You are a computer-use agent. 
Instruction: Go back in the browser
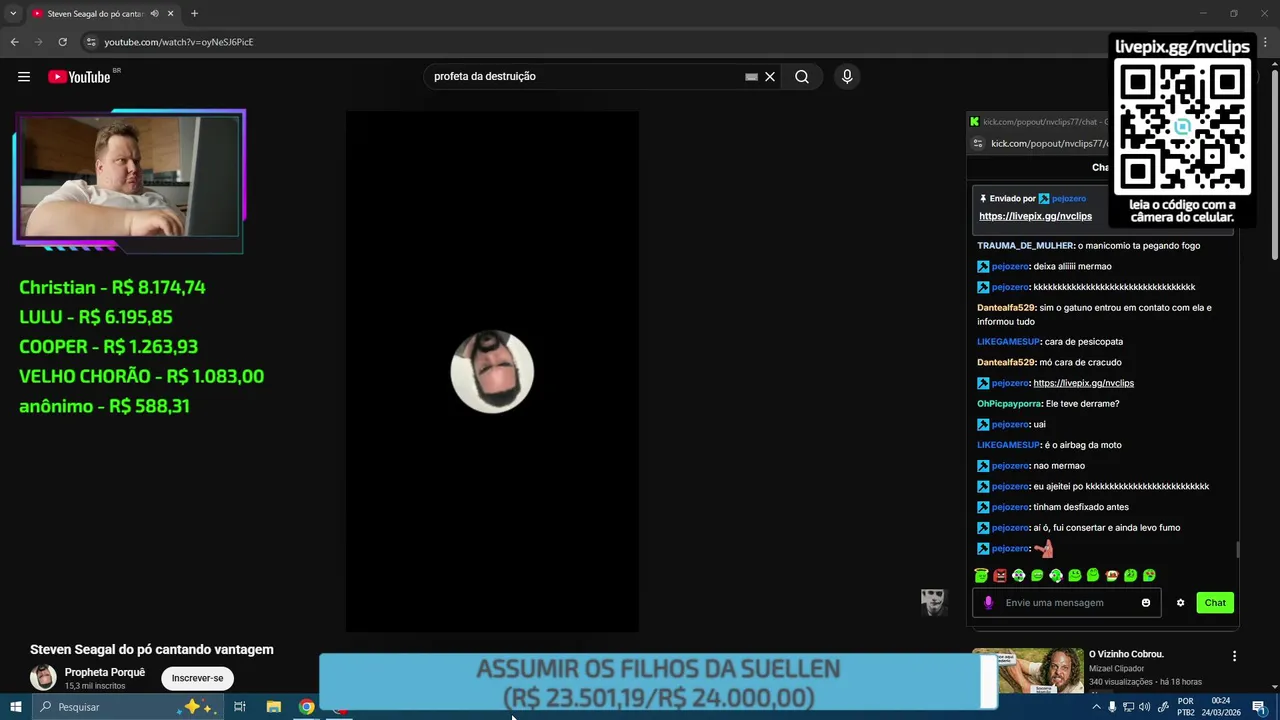15,42
